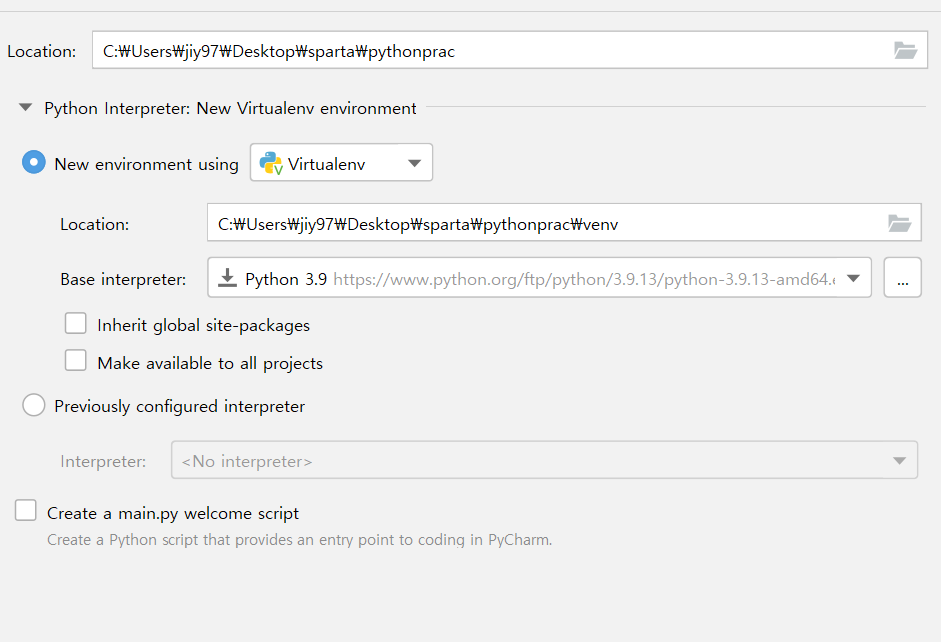Viewport: 941px width, 642px height.
Task: Click the ellipsis button beside Base interpreter
Action: [902, 278]
